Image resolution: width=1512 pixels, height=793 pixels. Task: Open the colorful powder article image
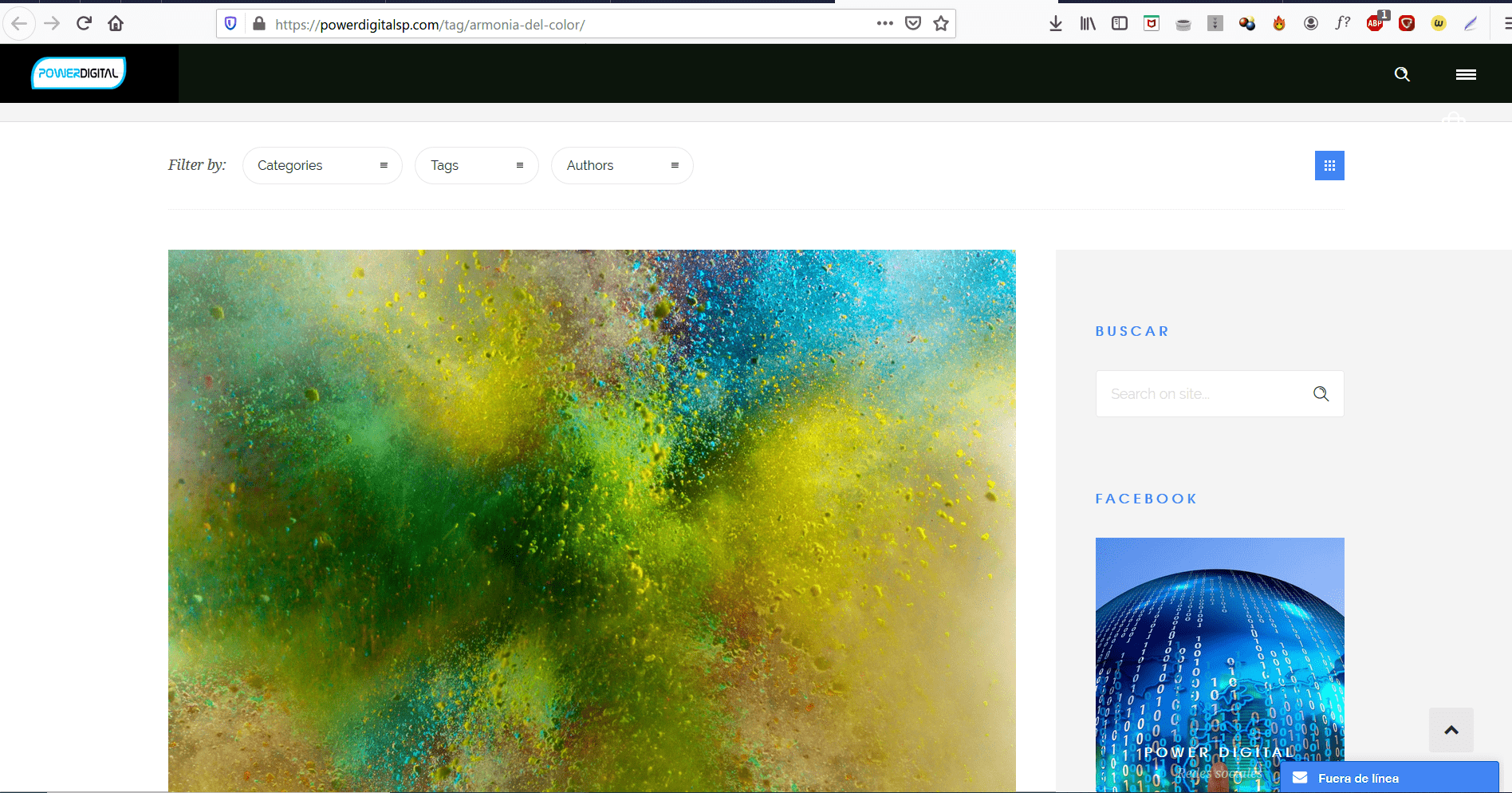592,521
